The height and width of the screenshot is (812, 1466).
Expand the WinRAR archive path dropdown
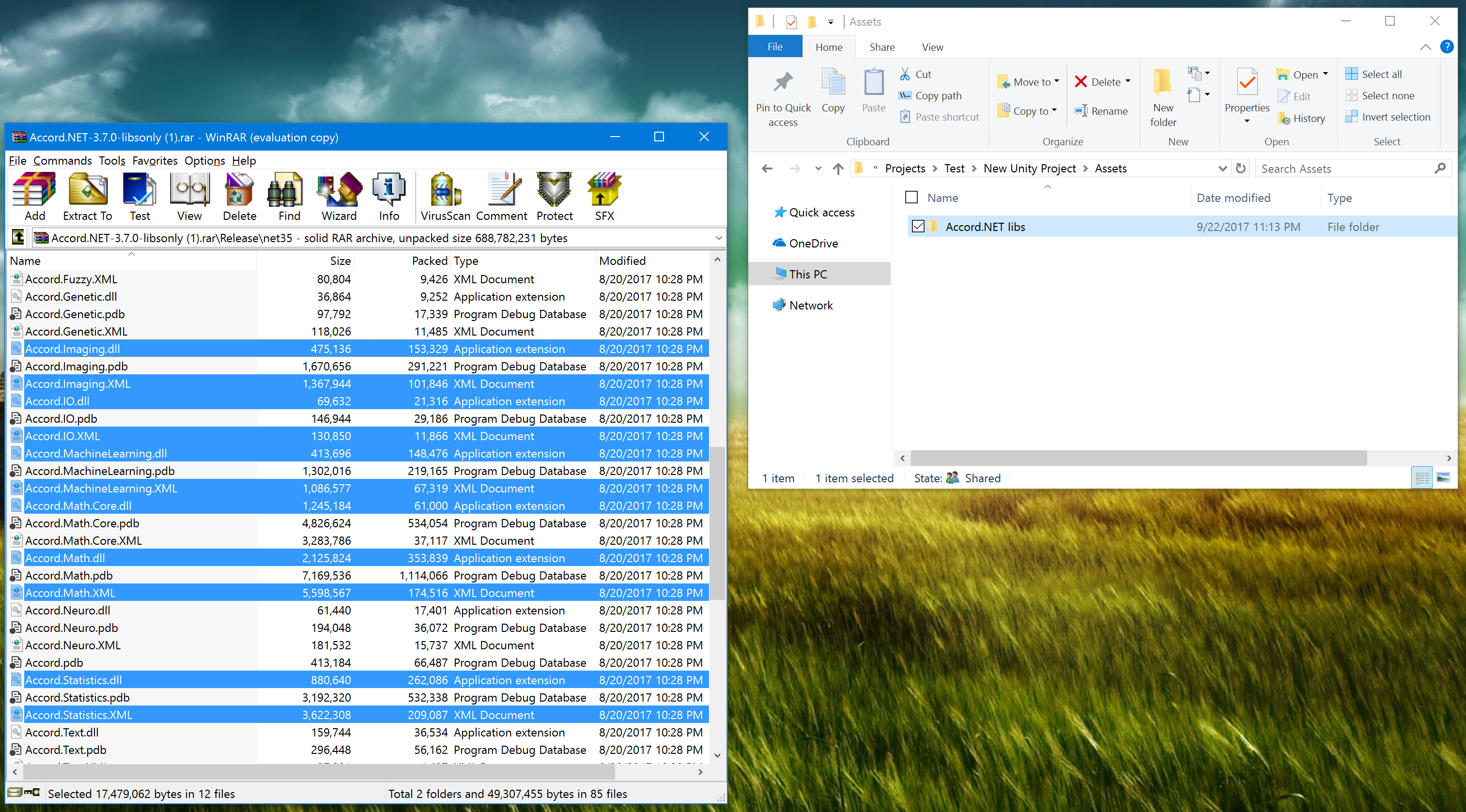[718, 238]
